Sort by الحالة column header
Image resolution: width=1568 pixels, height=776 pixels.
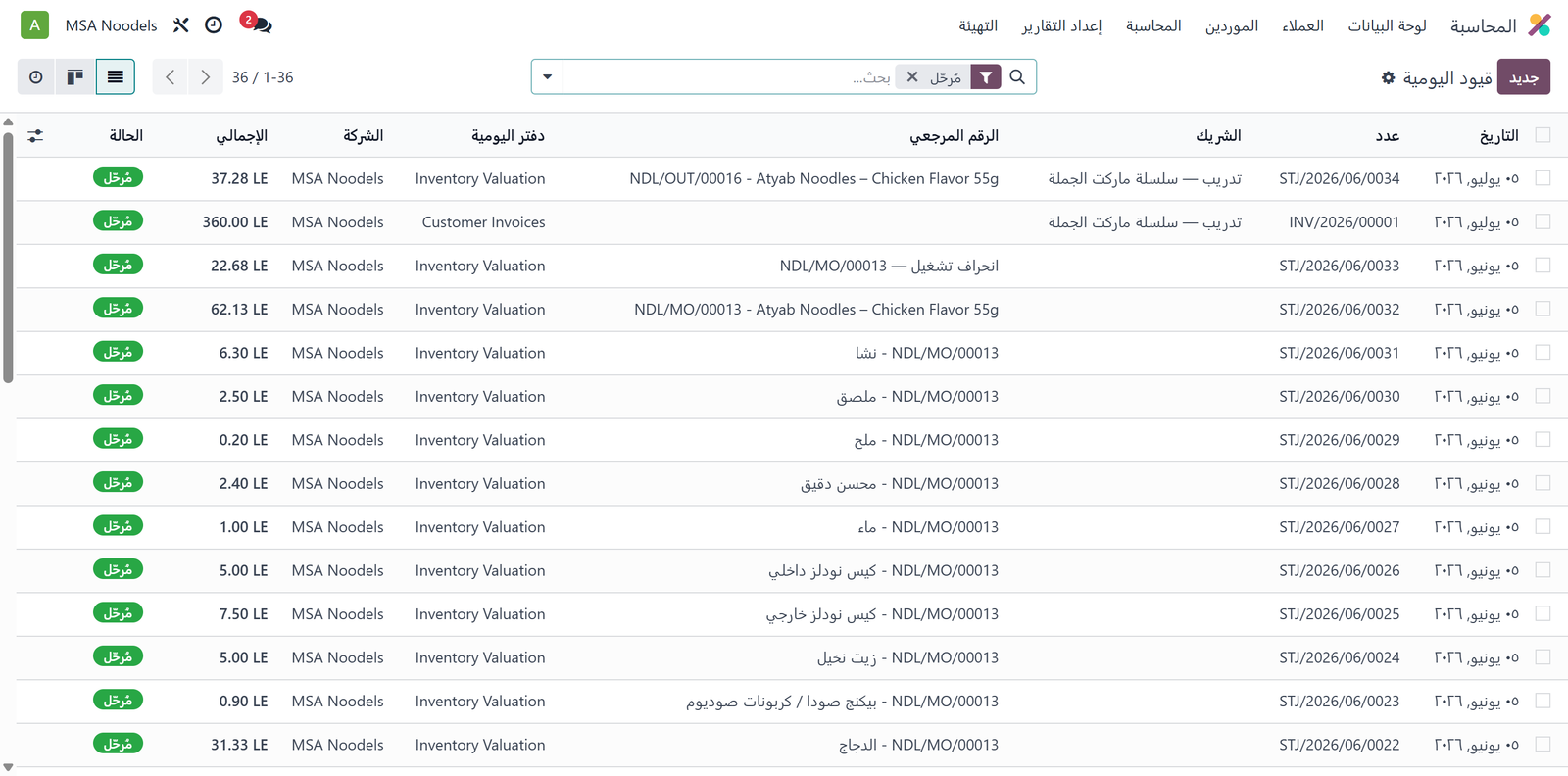click(x=125, y=135)
